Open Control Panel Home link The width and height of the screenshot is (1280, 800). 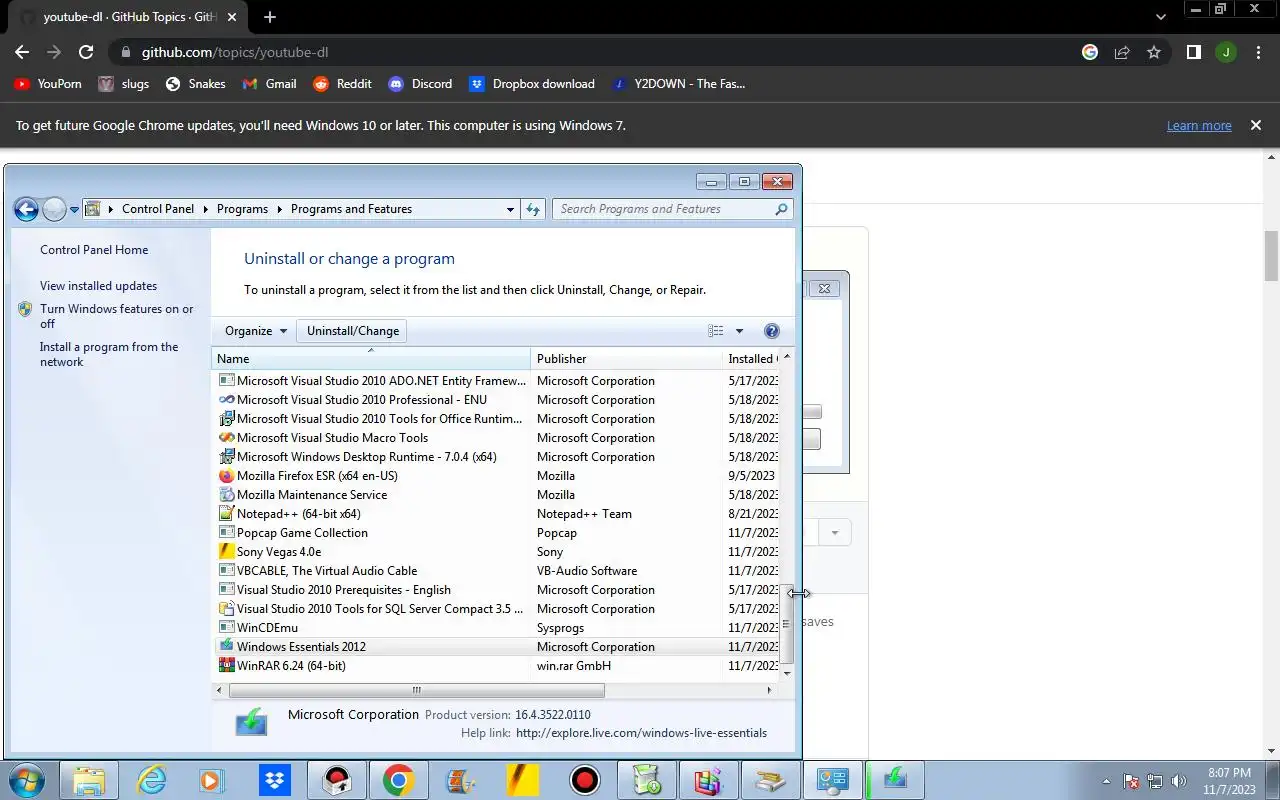94,250
